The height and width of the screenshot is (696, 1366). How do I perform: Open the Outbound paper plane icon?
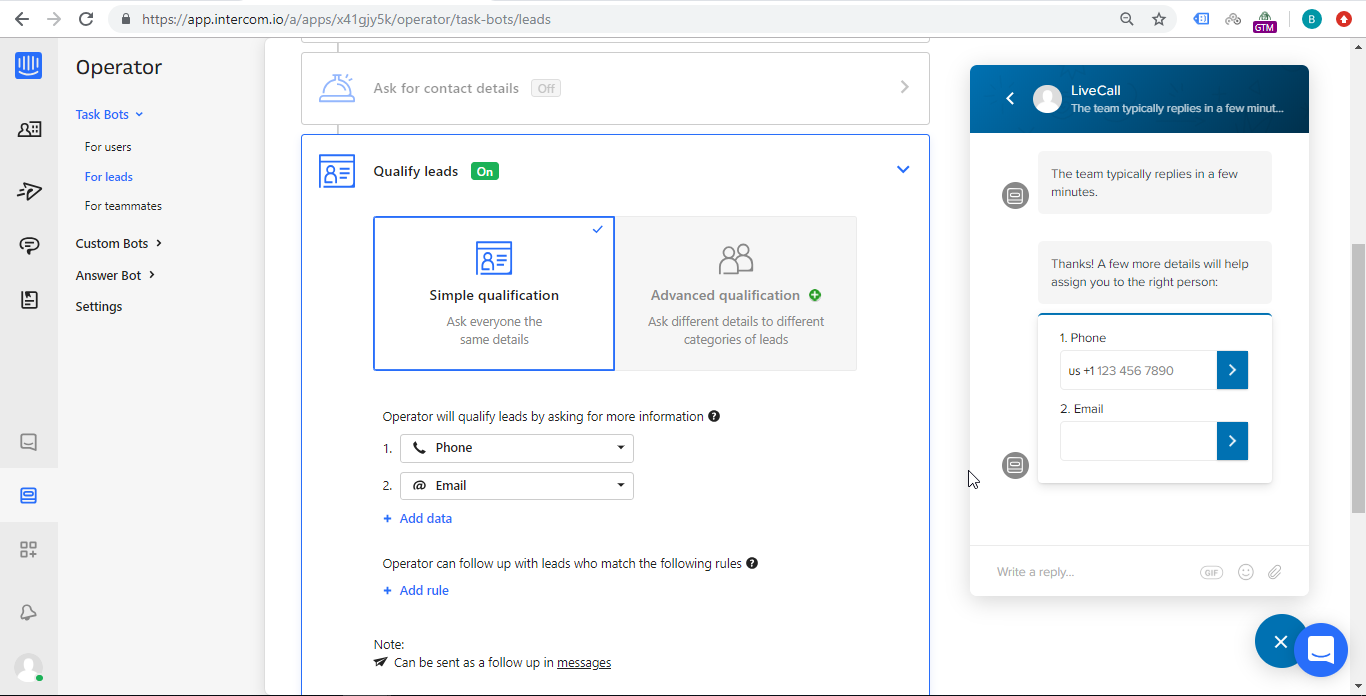(x=29, y=191)
